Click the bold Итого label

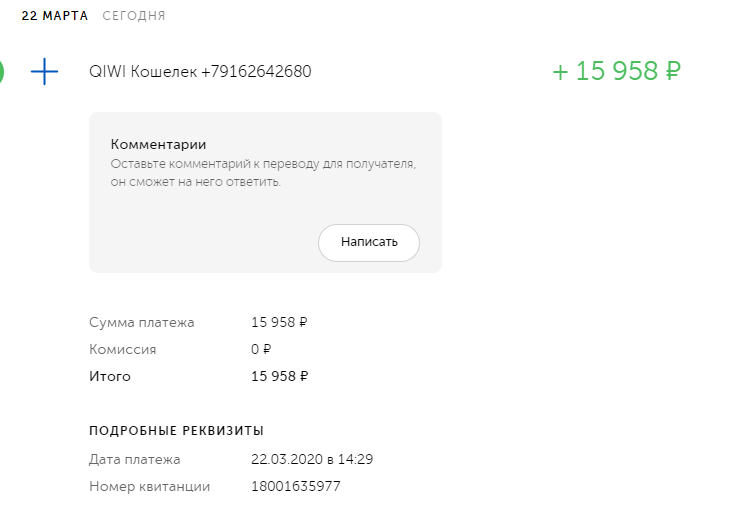tap(109, 377)
